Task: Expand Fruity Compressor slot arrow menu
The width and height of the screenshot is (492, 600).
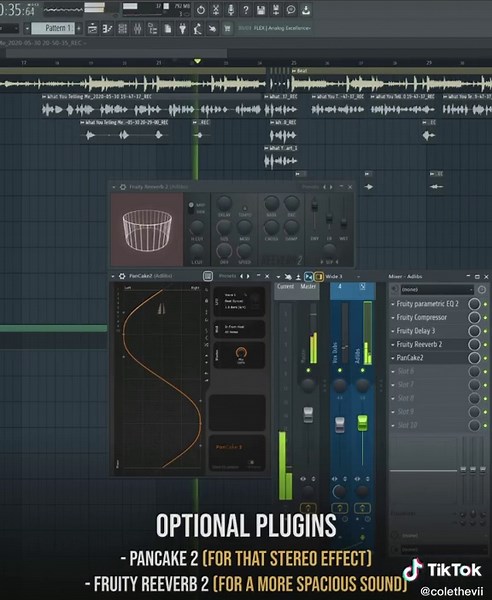Action: pos(393,318)
